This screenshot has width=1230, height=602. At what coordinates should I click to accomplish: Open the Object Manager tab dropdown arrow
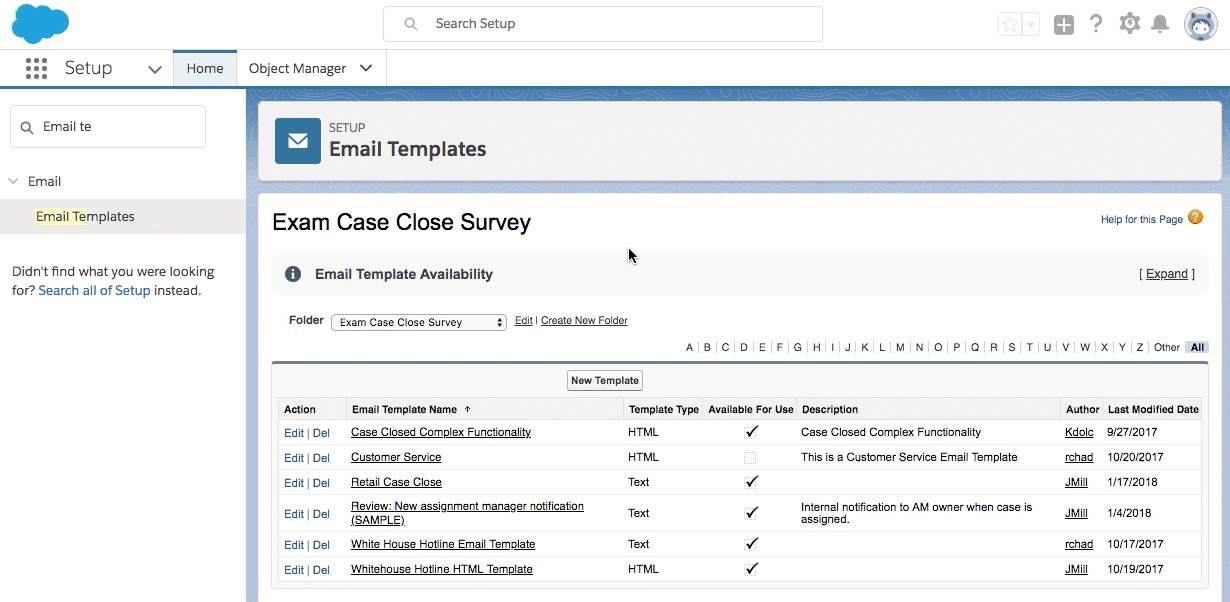coord(366,68)
